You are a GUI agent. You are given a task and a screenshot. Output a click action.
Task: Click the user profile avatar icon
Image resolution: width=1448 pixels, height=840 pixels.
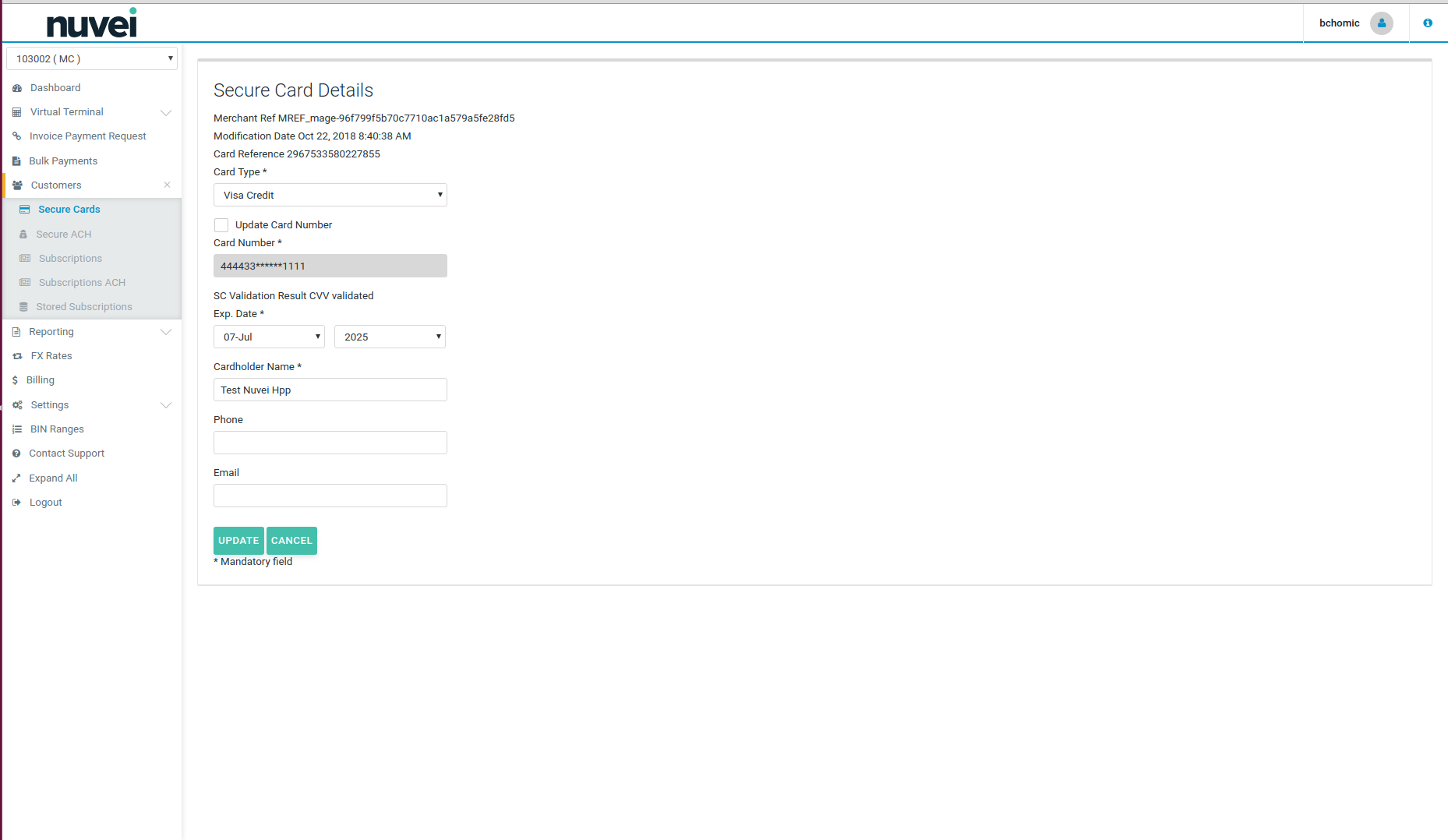point(1381,23)
